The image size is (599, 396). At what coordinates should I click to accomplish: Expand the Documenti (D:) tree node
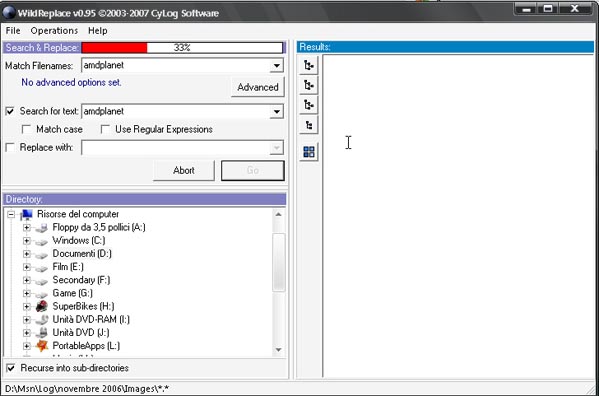[26, 254]
